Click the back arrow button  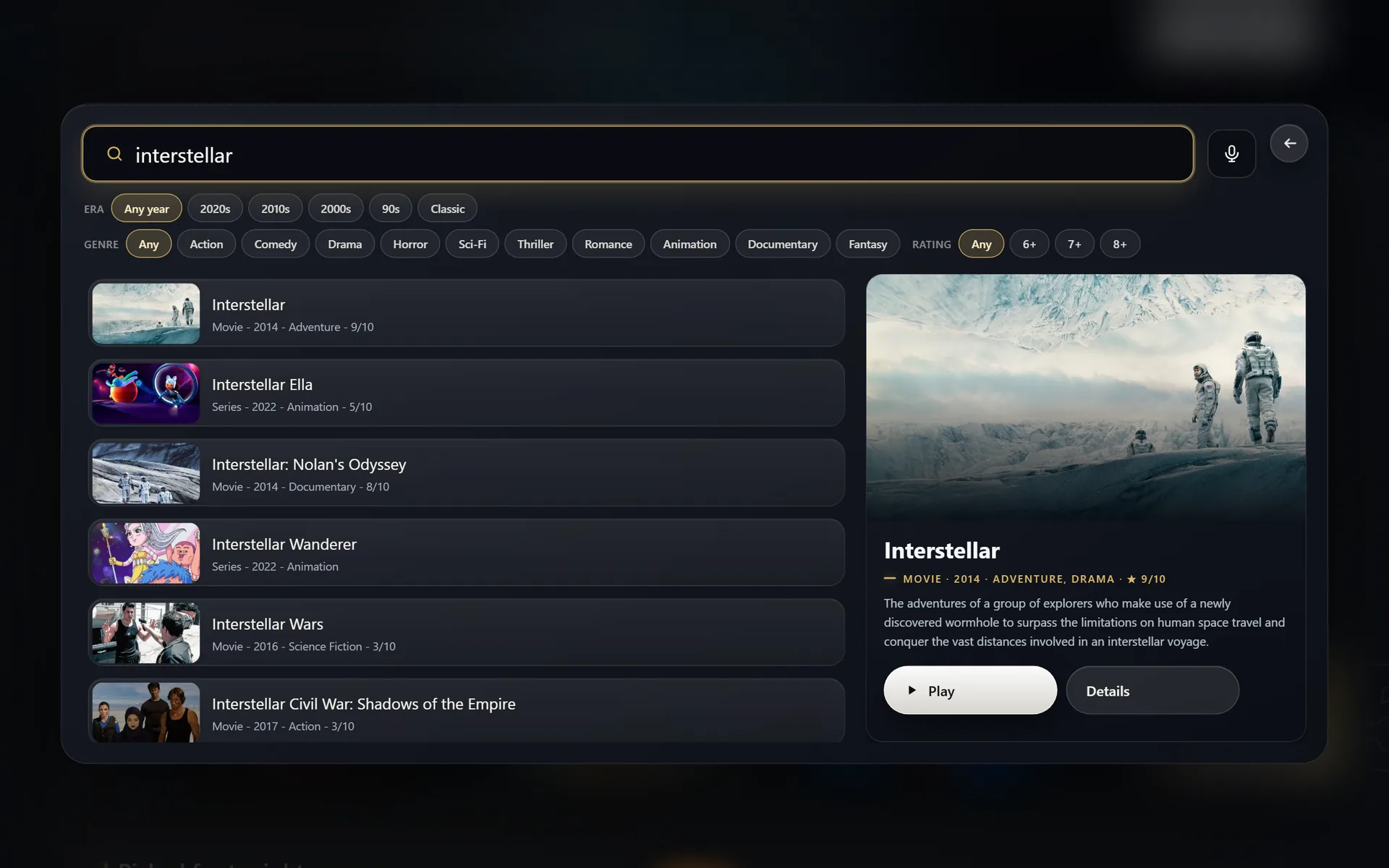pyautogui.click(x=1289, y=143)
